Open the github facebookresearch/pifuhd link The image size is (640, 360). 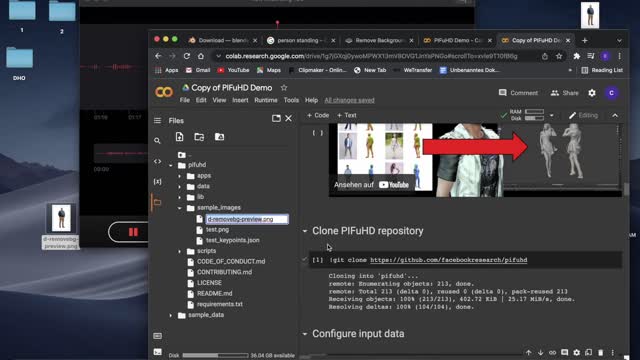point(449,260)
